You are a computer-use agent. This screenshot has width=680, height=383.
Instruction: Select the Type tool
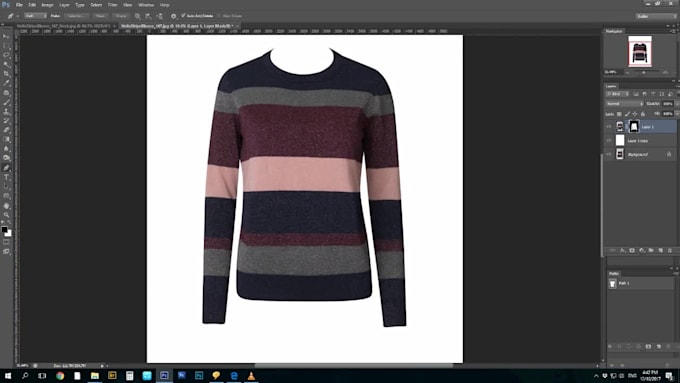pyautogui.click(x=6, y=177)
